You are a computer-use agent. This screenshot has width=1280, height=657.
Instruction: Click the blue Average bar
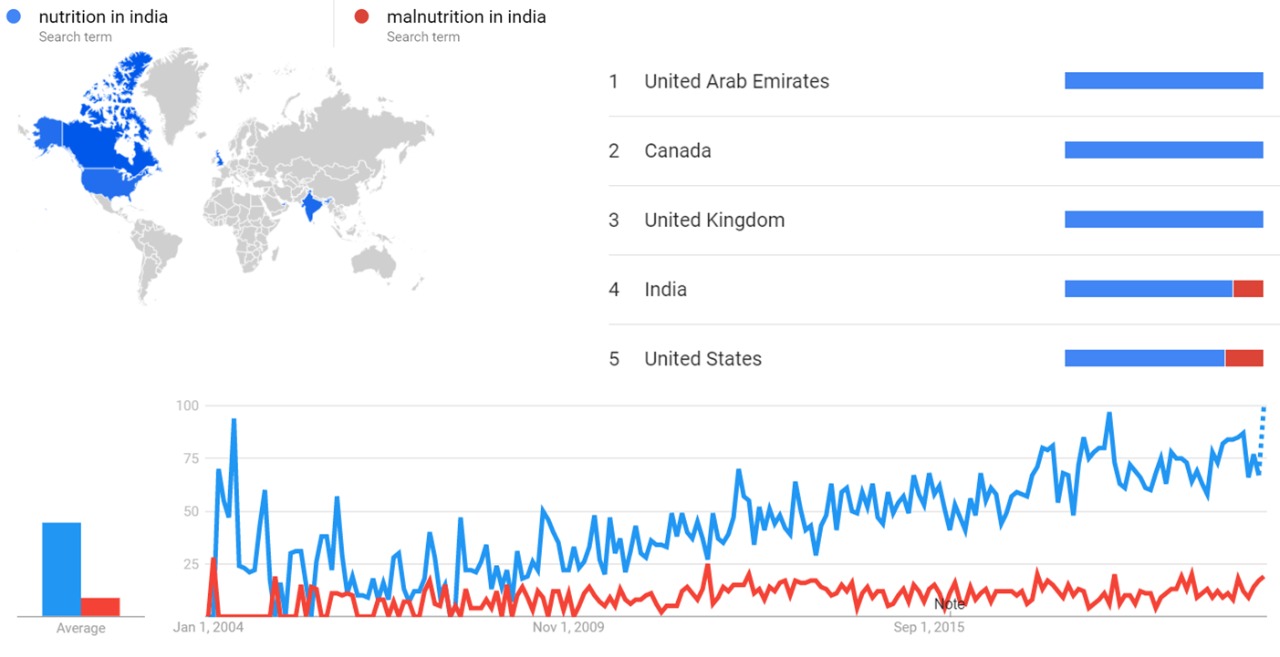pos(61,569)
